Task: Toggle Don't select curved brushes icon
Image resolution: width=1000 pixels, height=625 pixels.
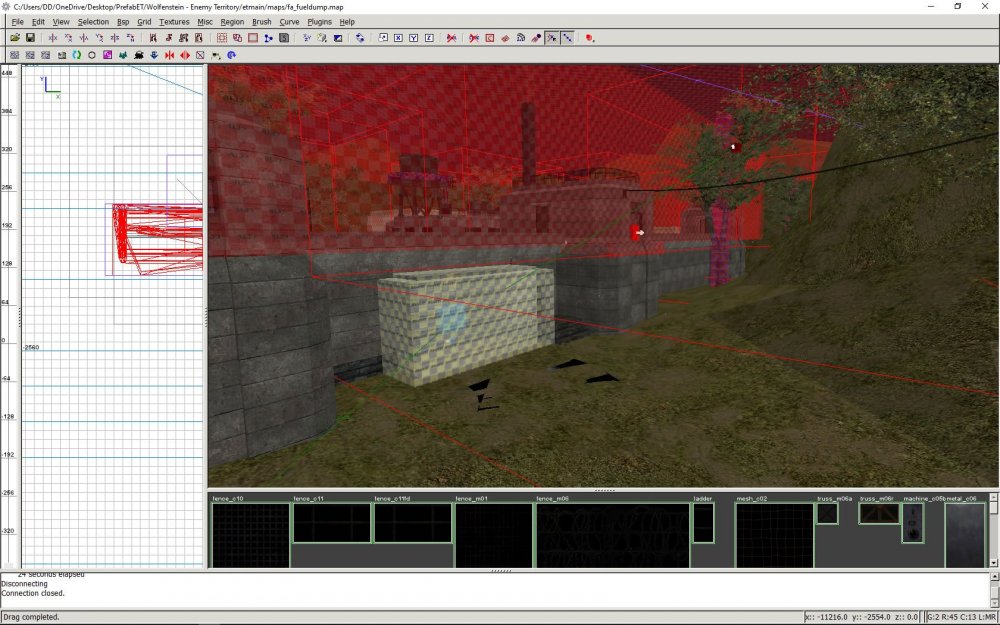Action: tap(474, 38)
